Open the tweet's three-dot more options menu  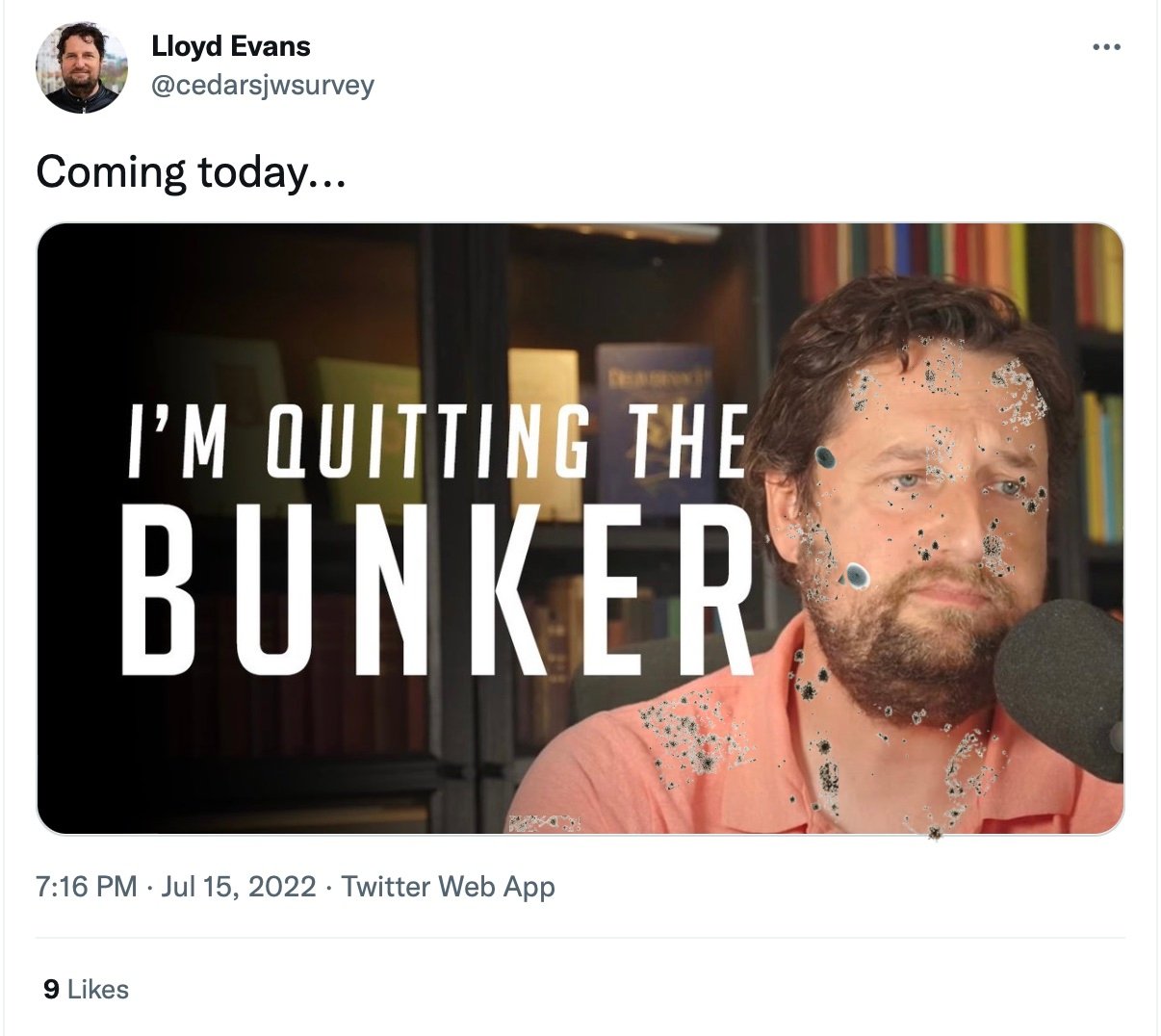pos(1106,46)
